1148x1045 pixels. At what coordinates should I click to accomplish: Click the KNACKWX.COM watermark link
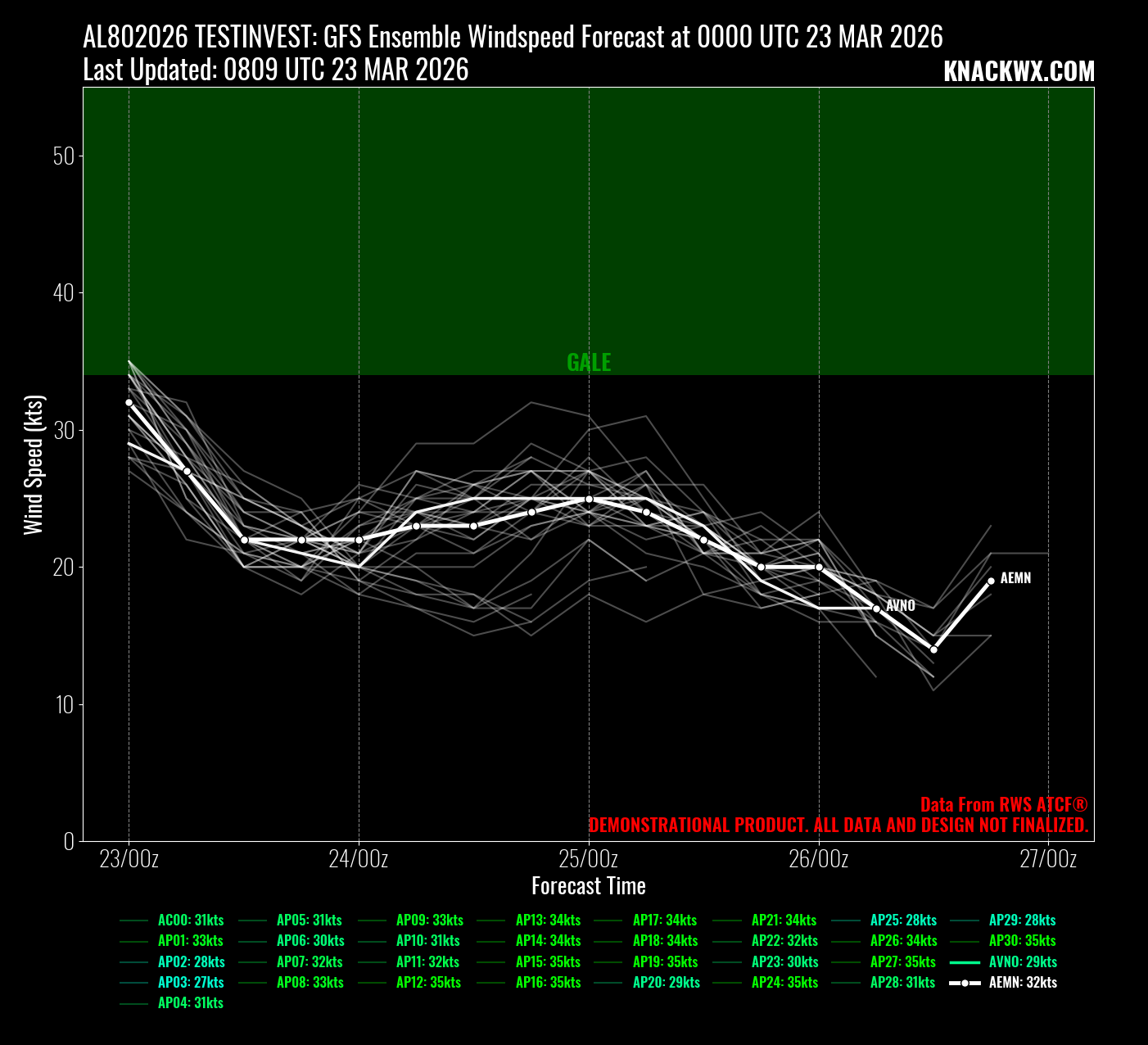click(x=1018, y=72)
